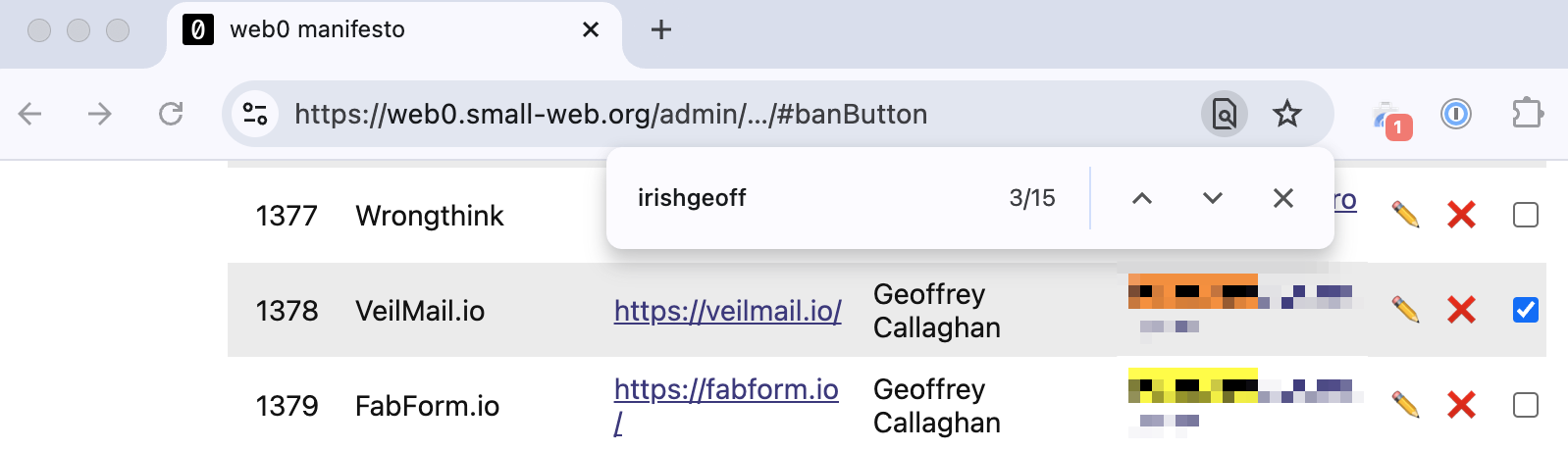Click the find-in-page icon in address bar
1568x451 pixels.
tap(1224, 114)
